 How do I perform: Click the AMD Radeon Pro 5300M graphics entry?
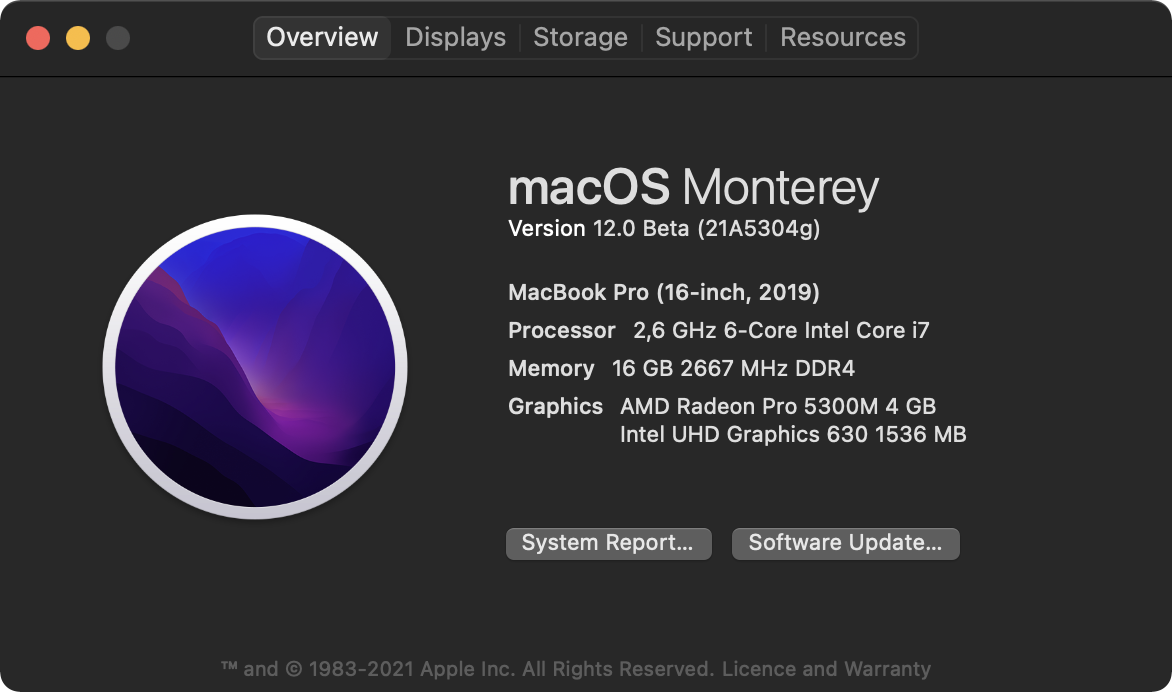coord(778,407)
